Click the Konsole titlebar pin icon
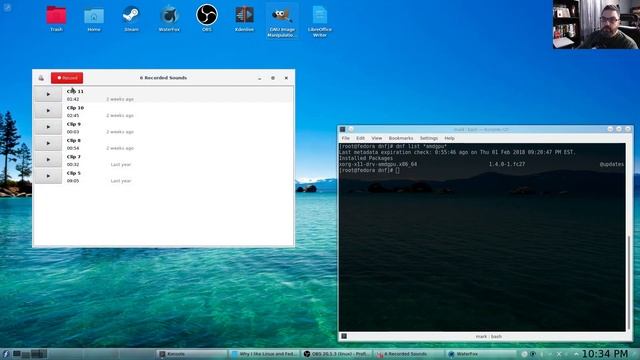Viewport: 640px width, 360px height. (351, 129)
